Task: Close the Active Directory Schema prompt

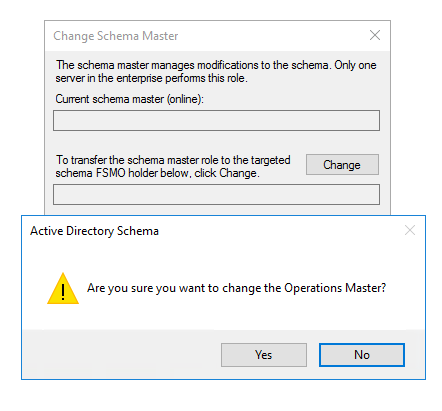Action: pos(410,230)
